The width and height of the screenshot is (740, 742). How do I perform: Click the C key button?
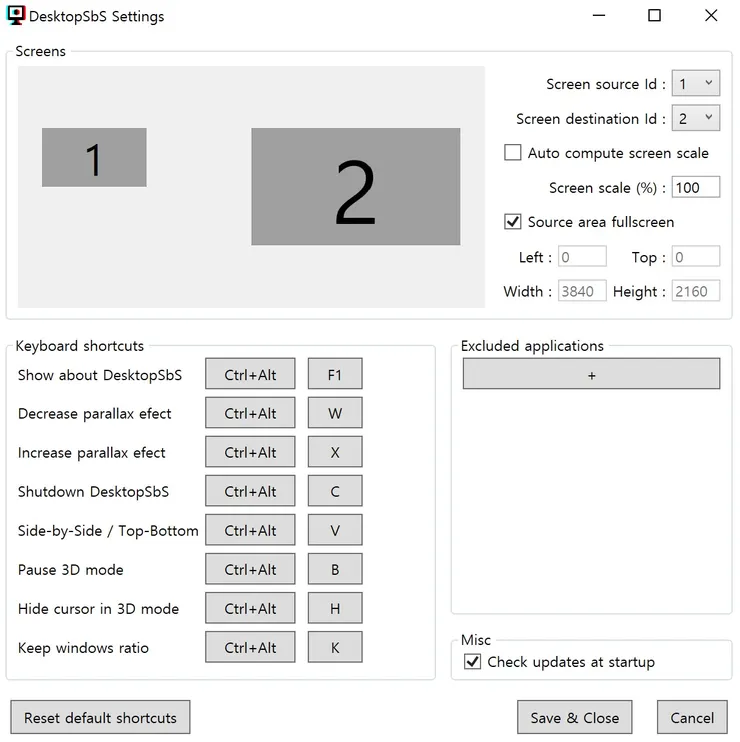335,491
